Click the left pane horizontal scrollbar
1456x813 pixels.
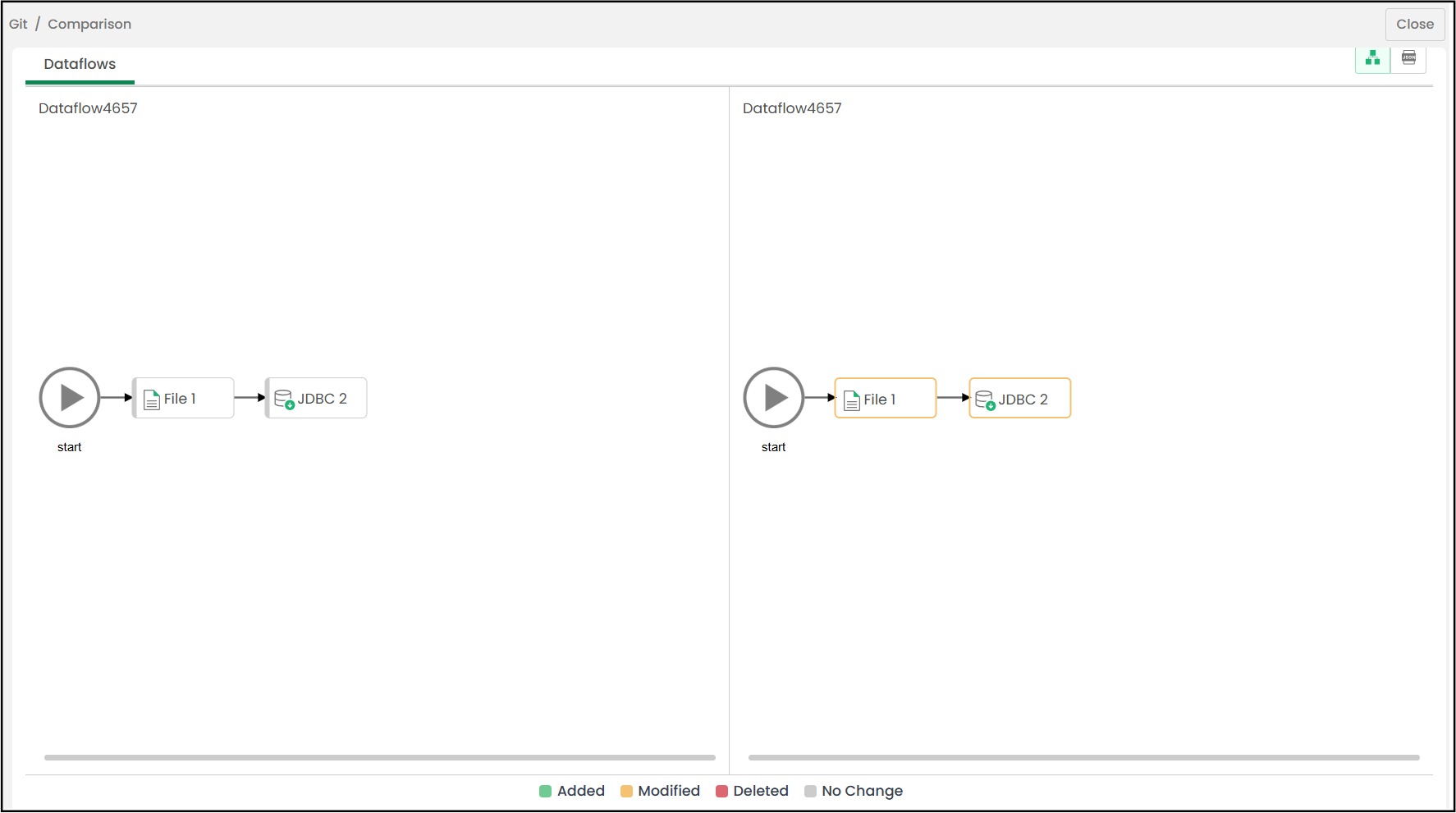379,757
